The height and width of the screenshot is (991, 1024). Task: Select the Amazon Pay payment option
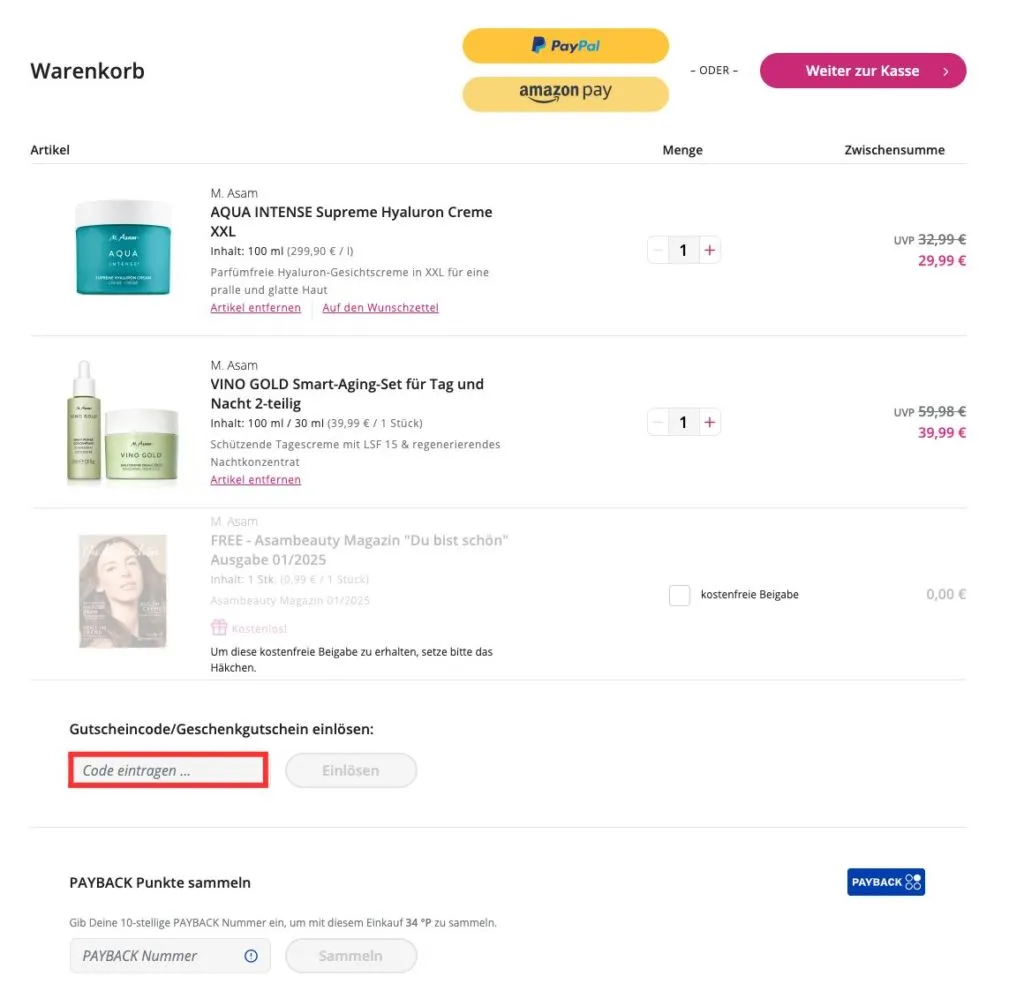pos(565,93)
